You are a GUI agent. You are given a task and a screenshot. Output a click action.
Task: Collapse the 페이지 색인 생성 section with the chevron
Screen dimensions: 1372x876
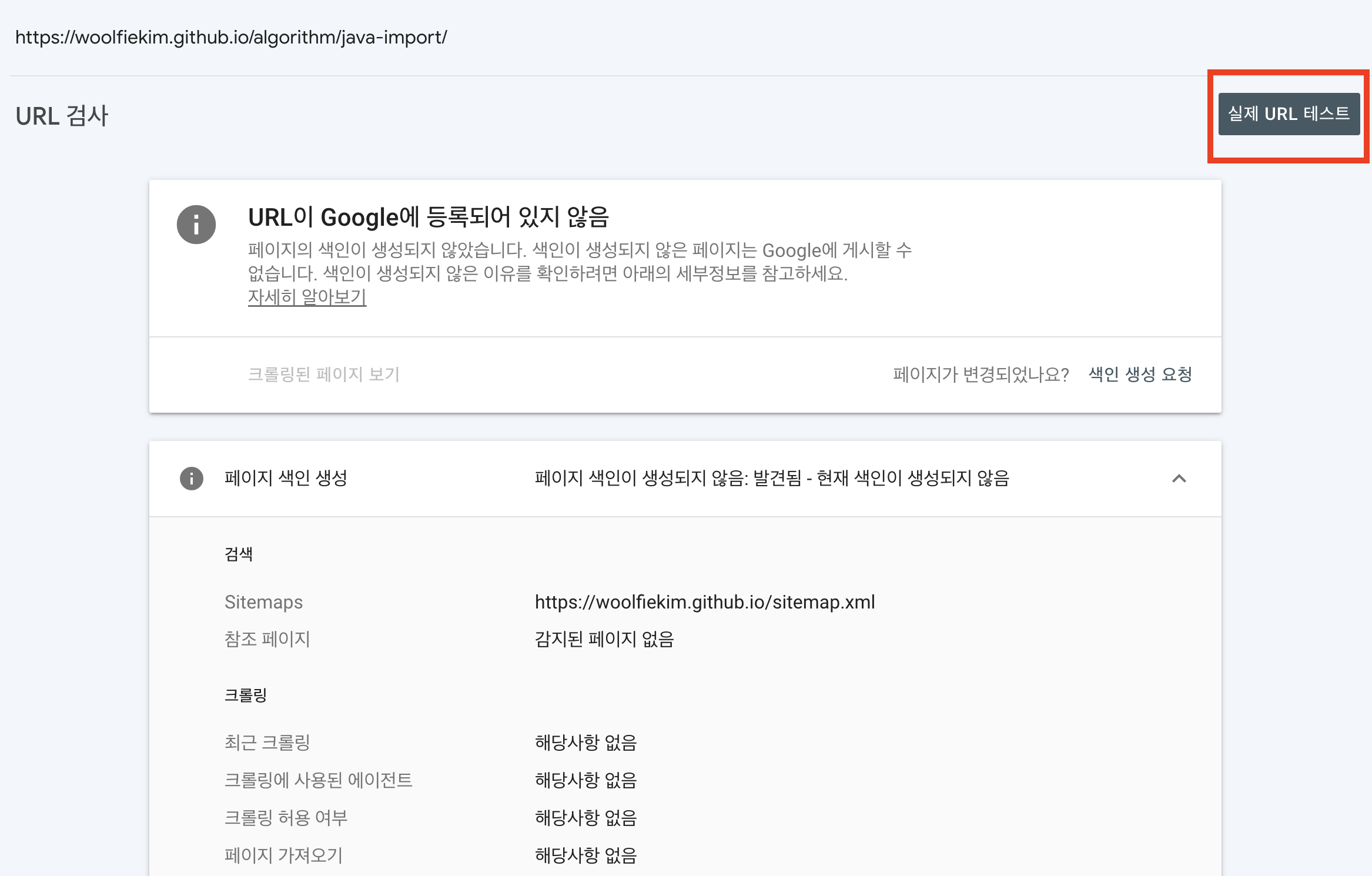coord(1179,479)
